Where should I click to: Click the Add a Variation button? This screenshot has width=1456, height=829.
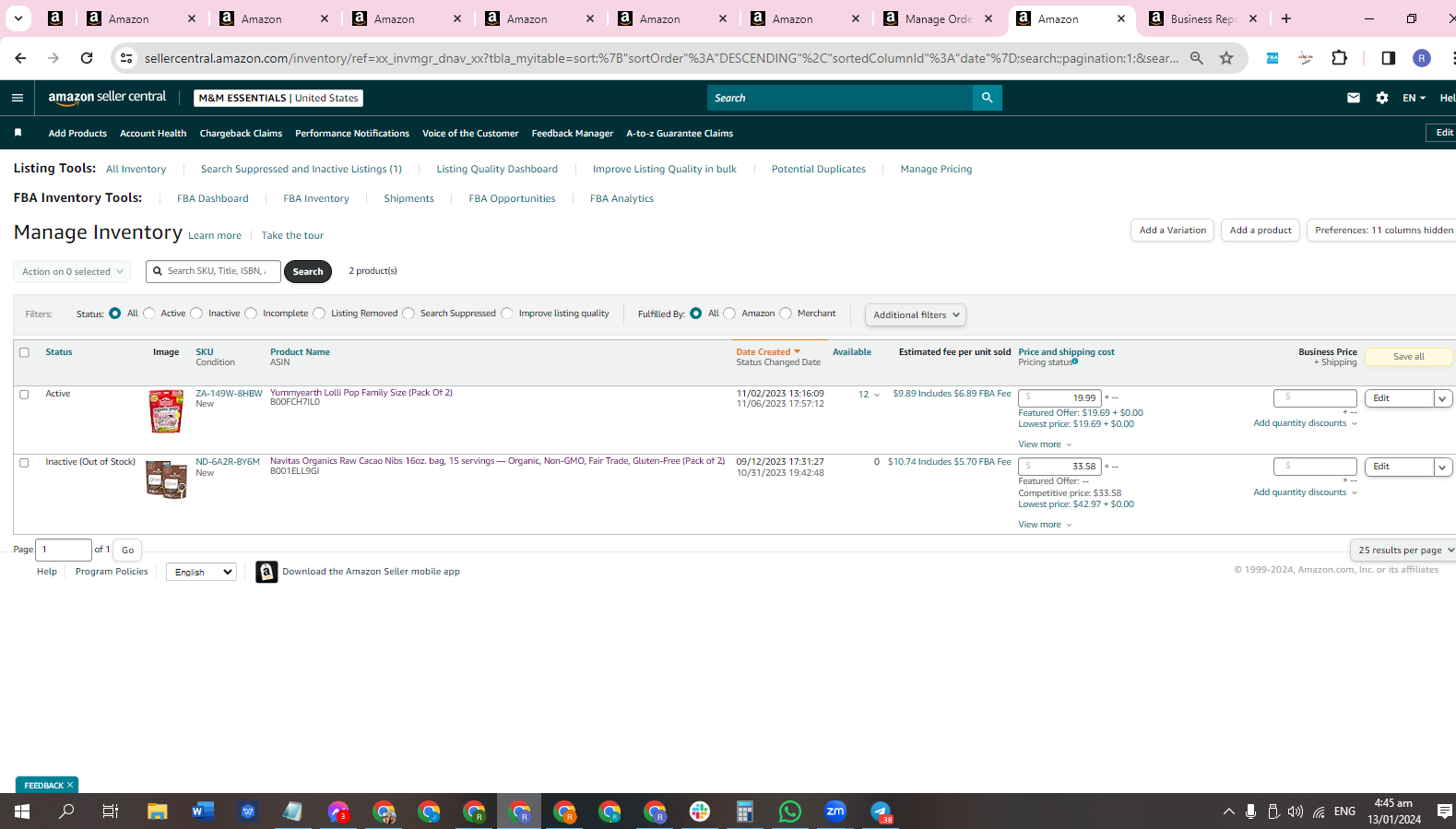(x=1172, y=231)
